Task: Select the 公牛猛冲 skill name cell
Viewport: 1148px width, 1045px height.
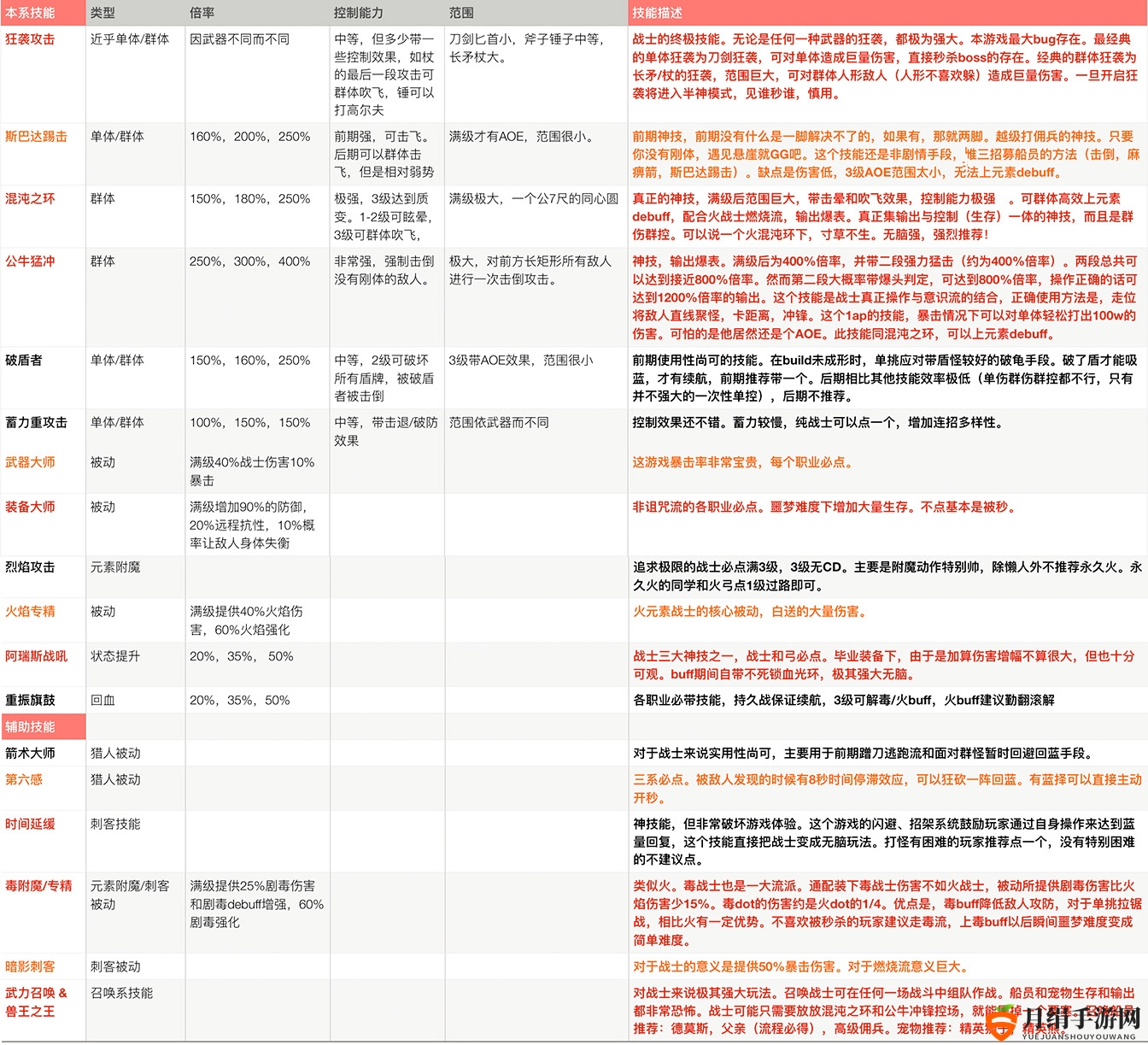Action: point(43,296)
